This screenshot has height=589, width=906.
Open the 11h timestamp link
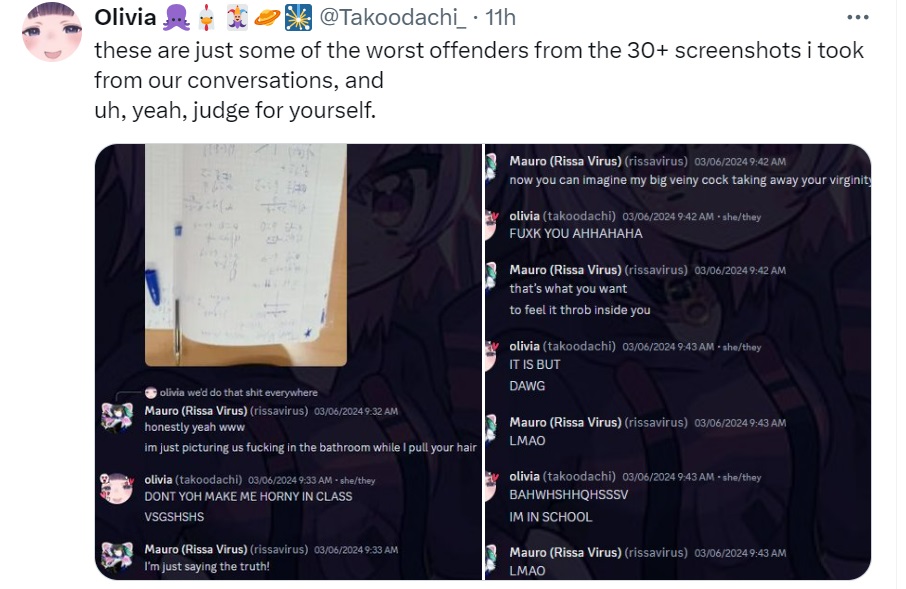[500, 17]
